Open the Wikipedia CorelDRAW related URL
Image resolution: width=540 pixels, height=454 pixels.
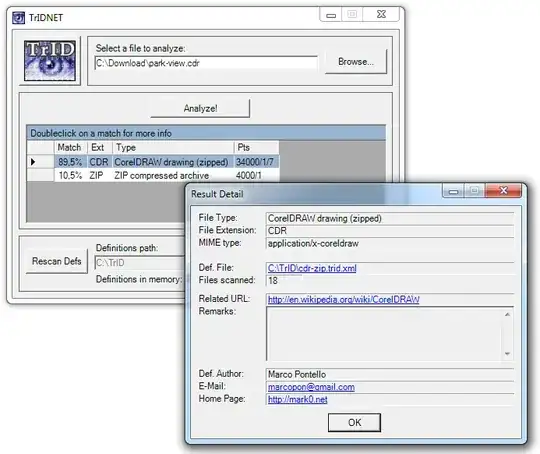[344, 299]
